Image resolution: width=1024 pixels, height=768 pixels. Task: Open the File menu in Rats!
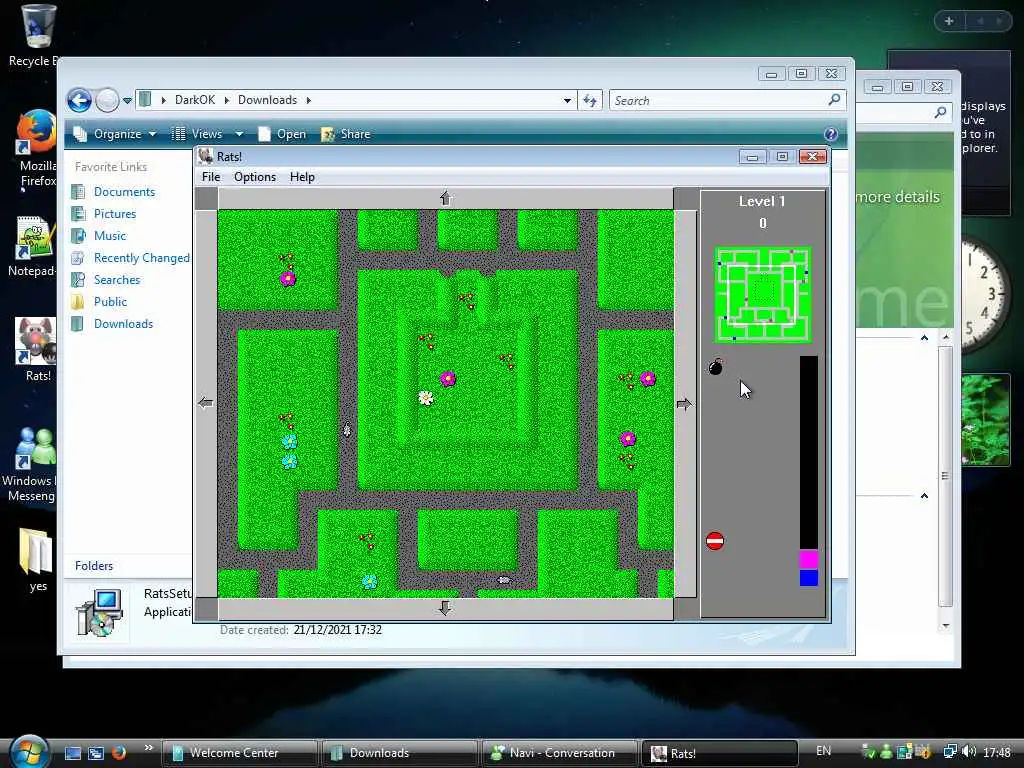tap(211, 177)
